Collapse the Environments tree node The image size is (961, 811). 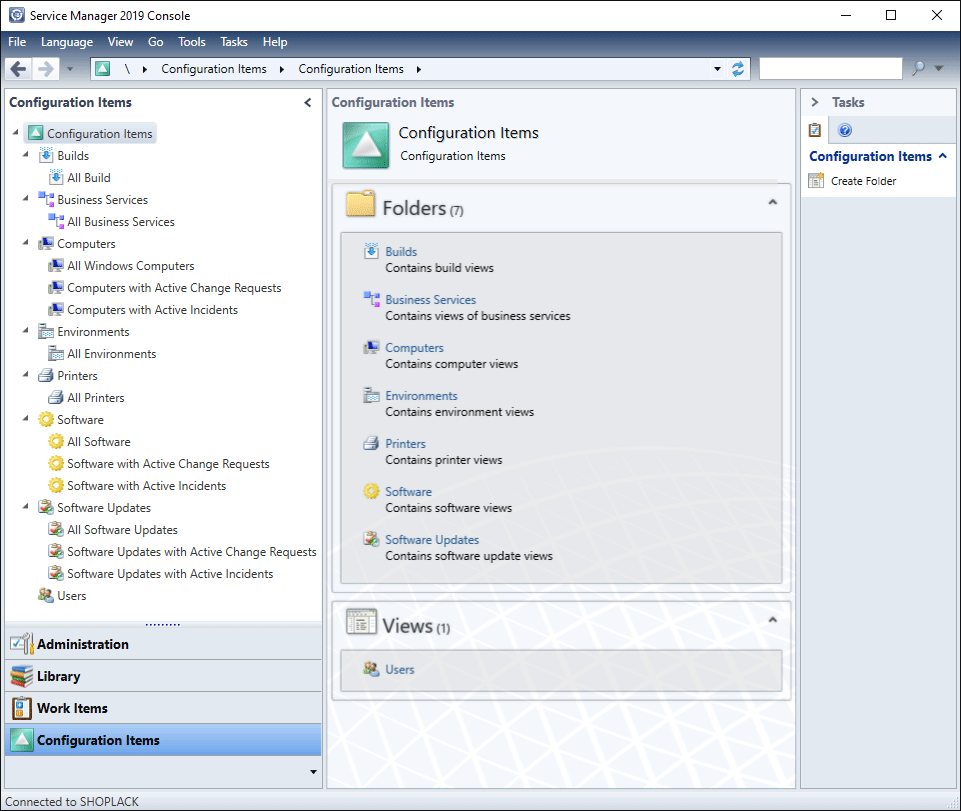coord(26,330)
